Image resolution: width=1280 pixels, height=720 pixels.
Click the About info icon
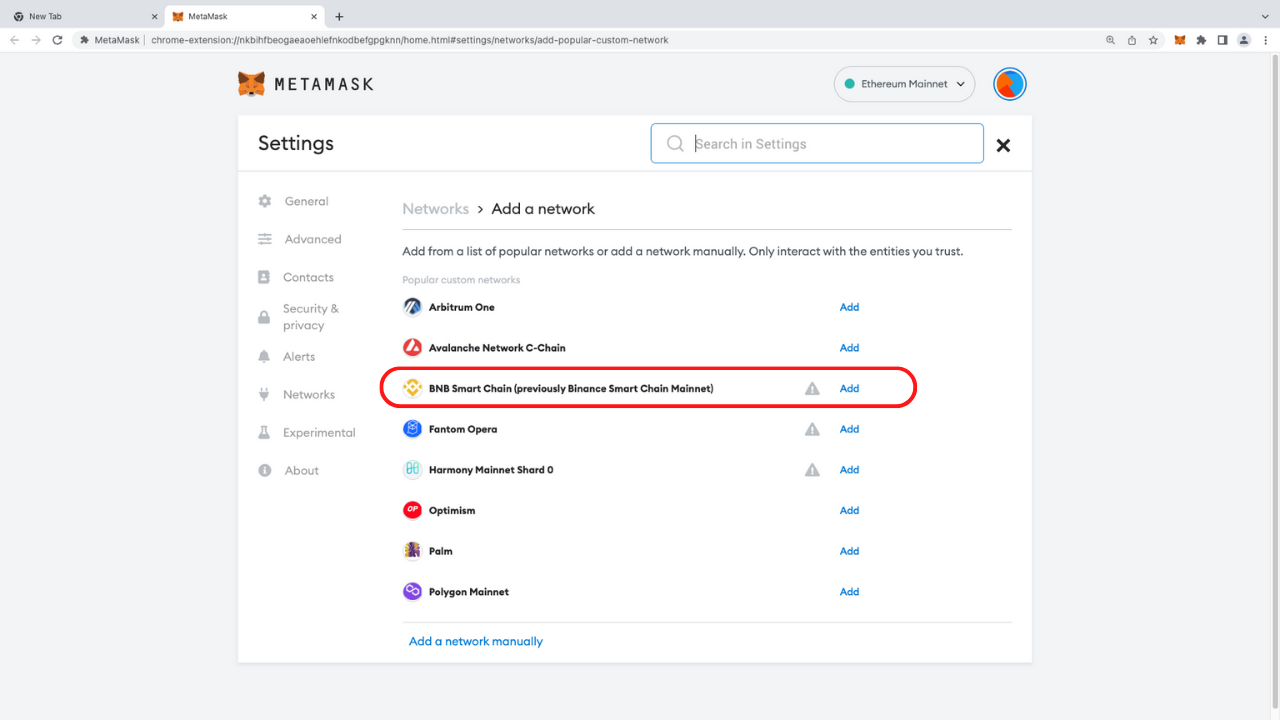tap(265, 470)
